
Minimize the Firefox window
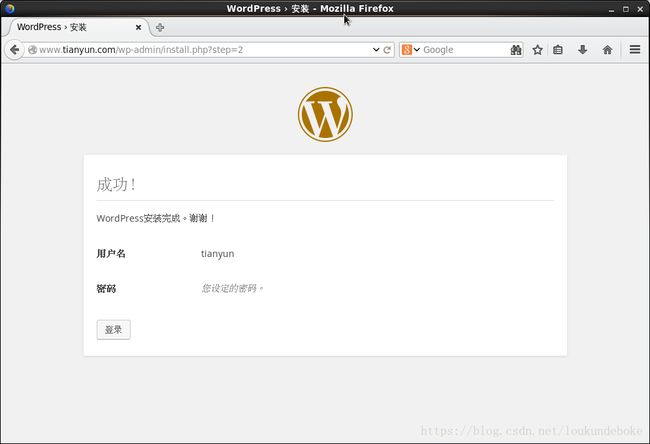point(611,9)
